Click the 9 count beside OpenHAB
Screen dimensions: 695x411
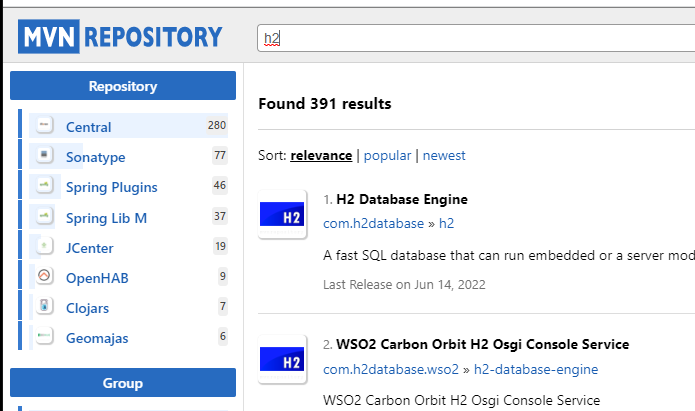[x=223, y=276]
